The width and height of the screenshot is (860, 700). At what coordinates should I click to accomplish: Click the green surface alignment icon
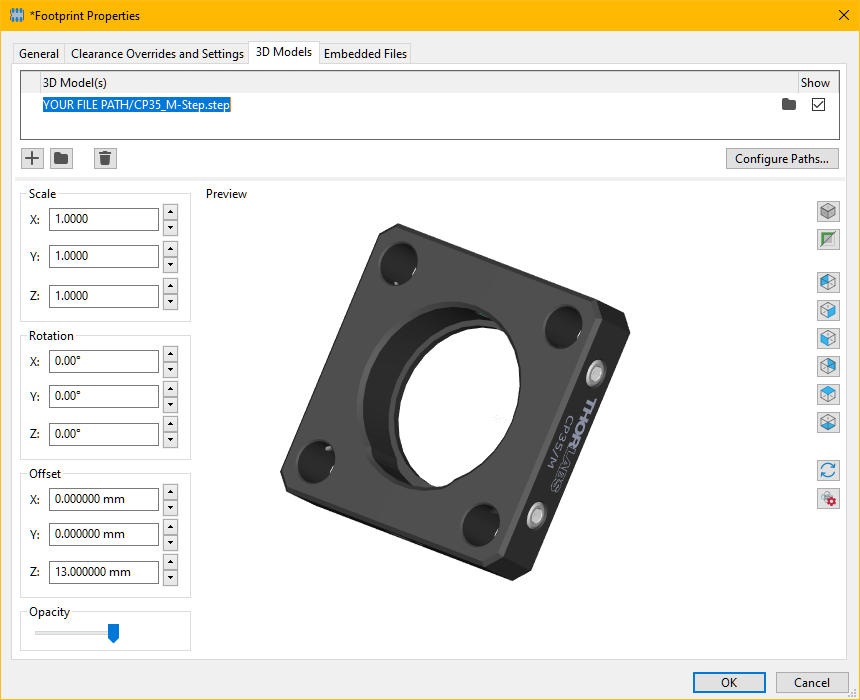(x=828, y=239)
